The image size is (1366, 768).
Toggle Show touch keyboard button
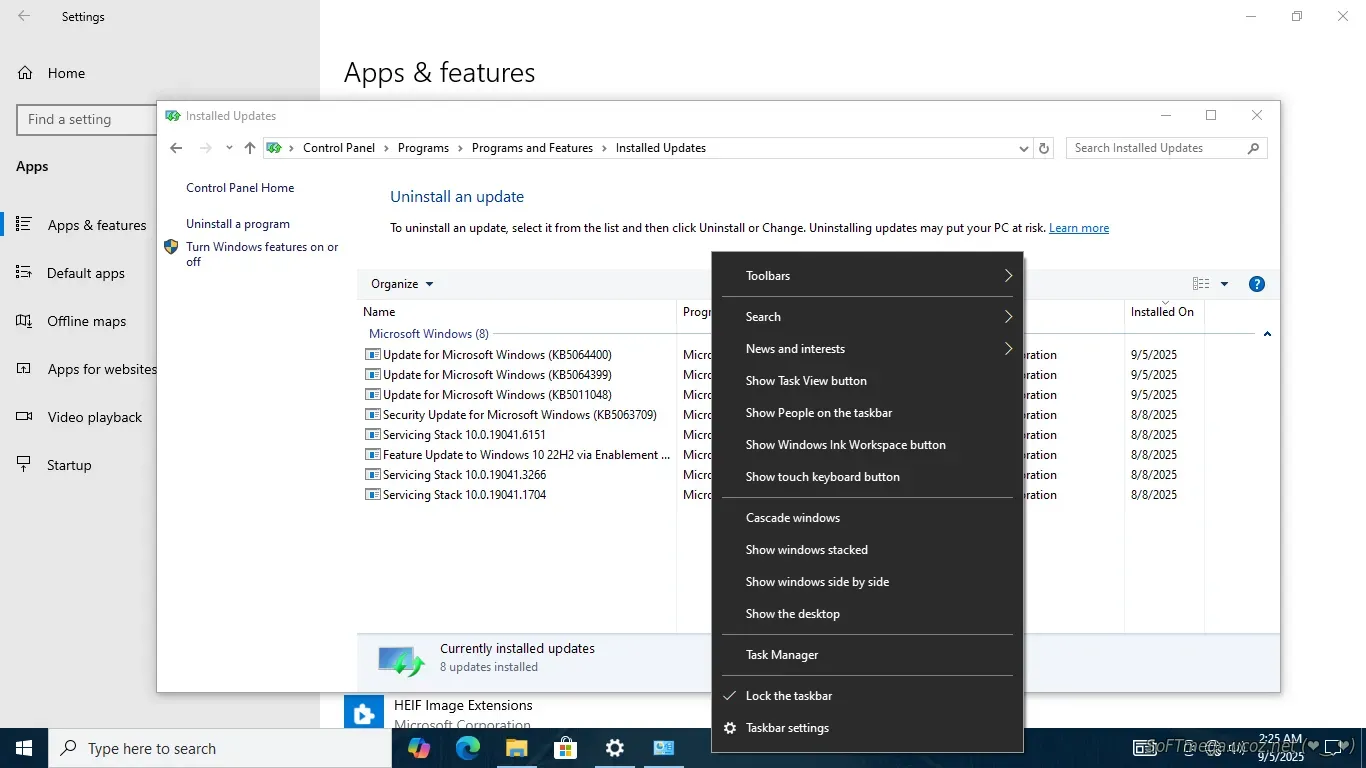coord(822,477)
